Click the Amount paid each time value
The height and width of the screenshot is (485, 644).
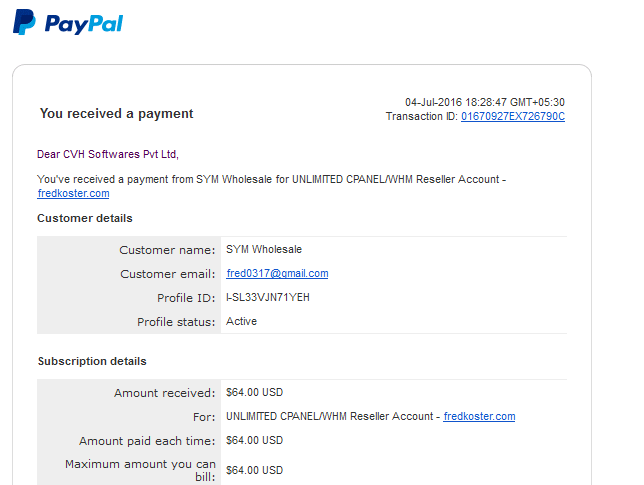tap(254, 441)
